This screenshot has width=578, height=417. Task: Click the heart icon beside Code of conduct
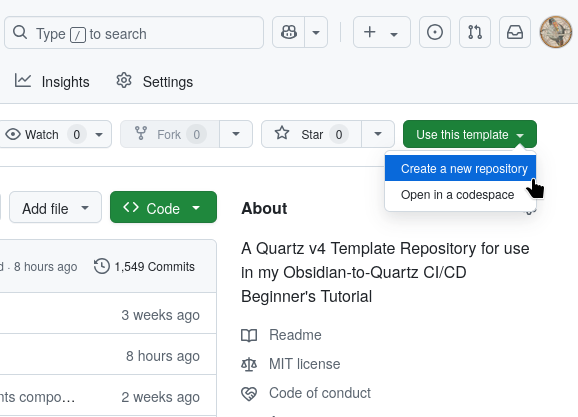tap(249, 393)
